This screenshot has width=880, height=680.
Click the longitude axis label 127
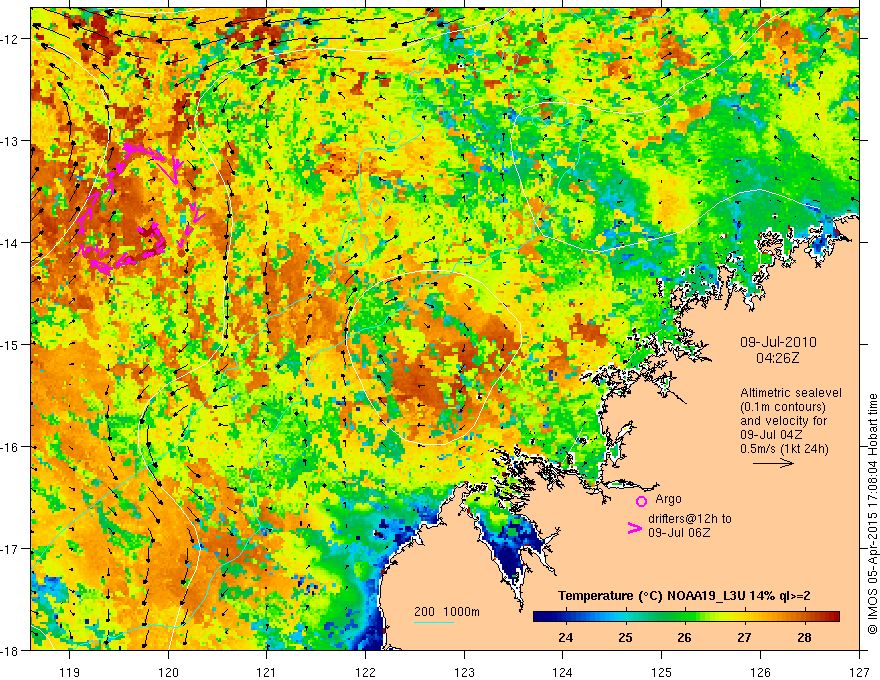click(x=859, y=672)
